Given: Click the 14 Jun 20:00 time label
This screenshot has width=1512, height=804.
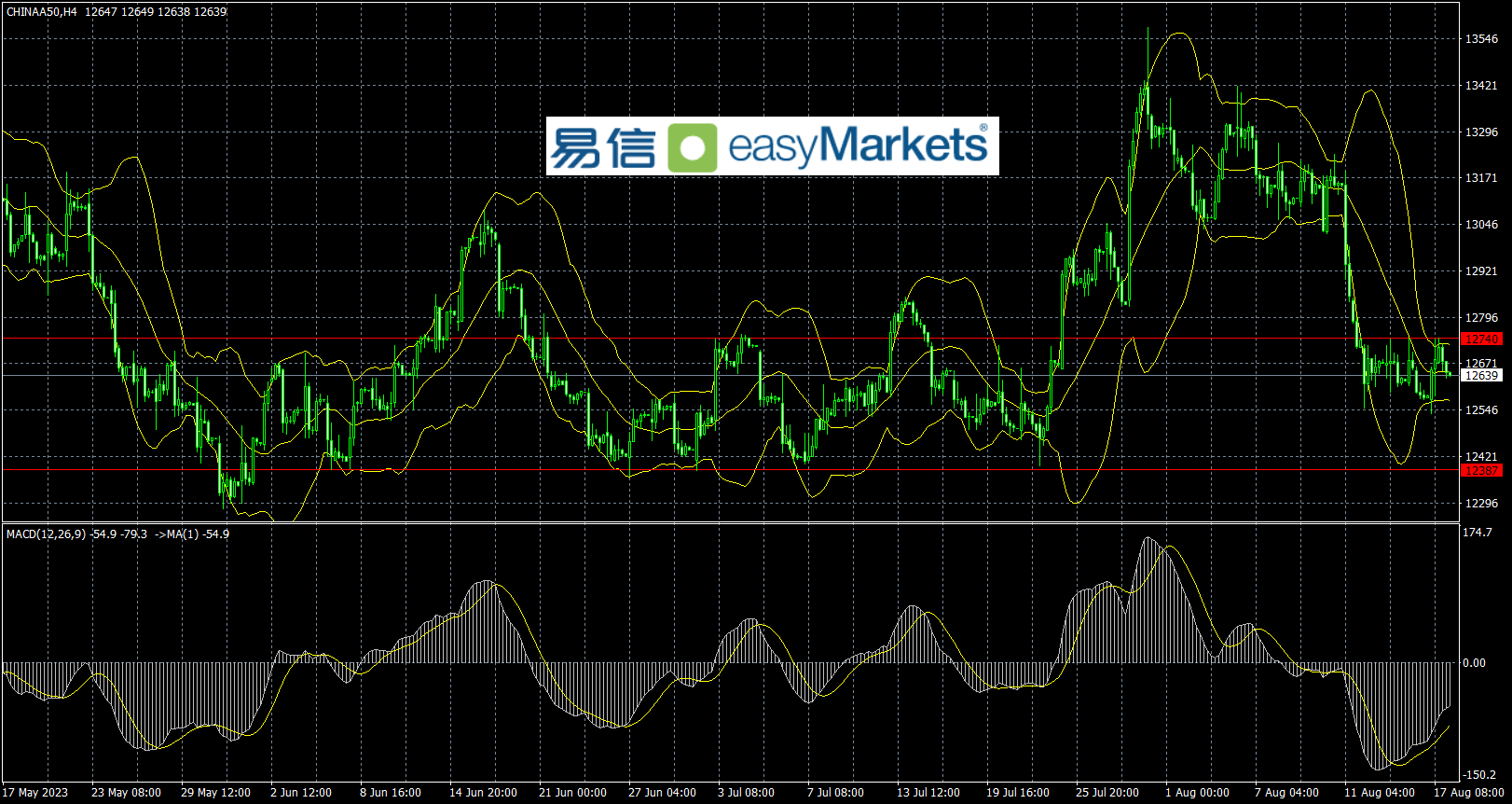Looking at the screenshot, I should (483, 793).
